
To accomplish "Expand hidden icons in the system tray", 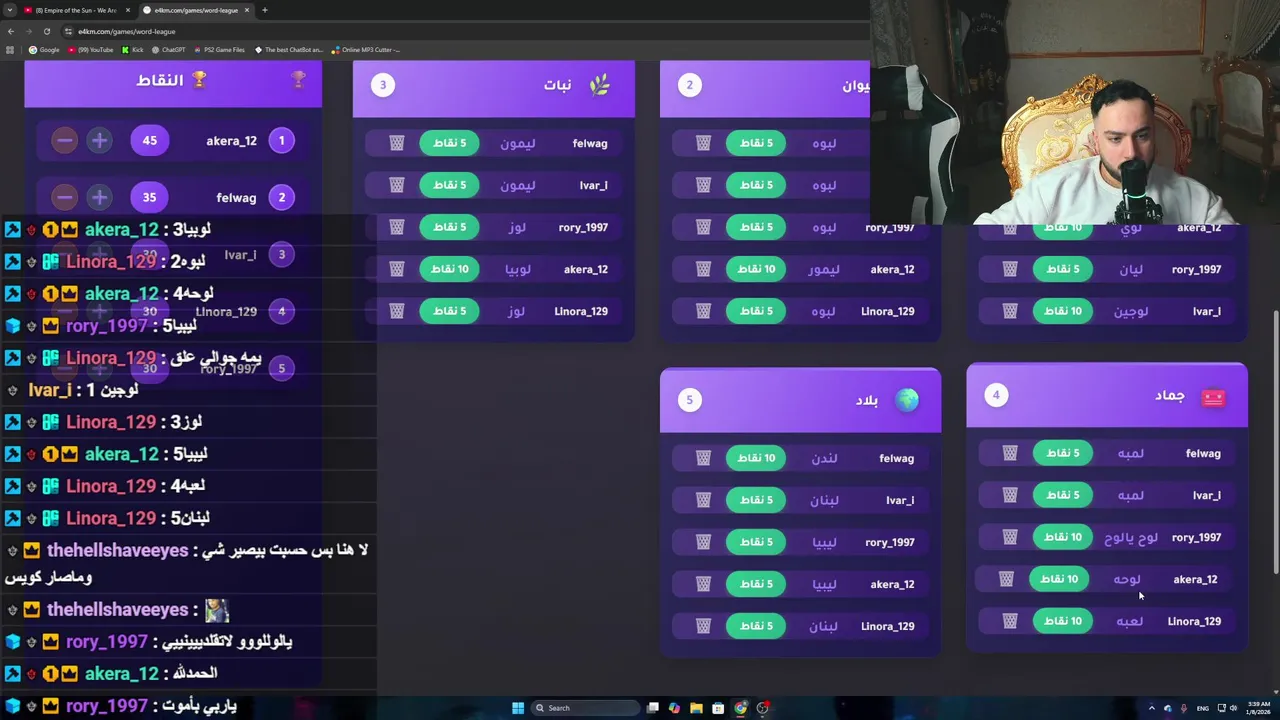I will pyautogui.click(x=1151, y=708).
